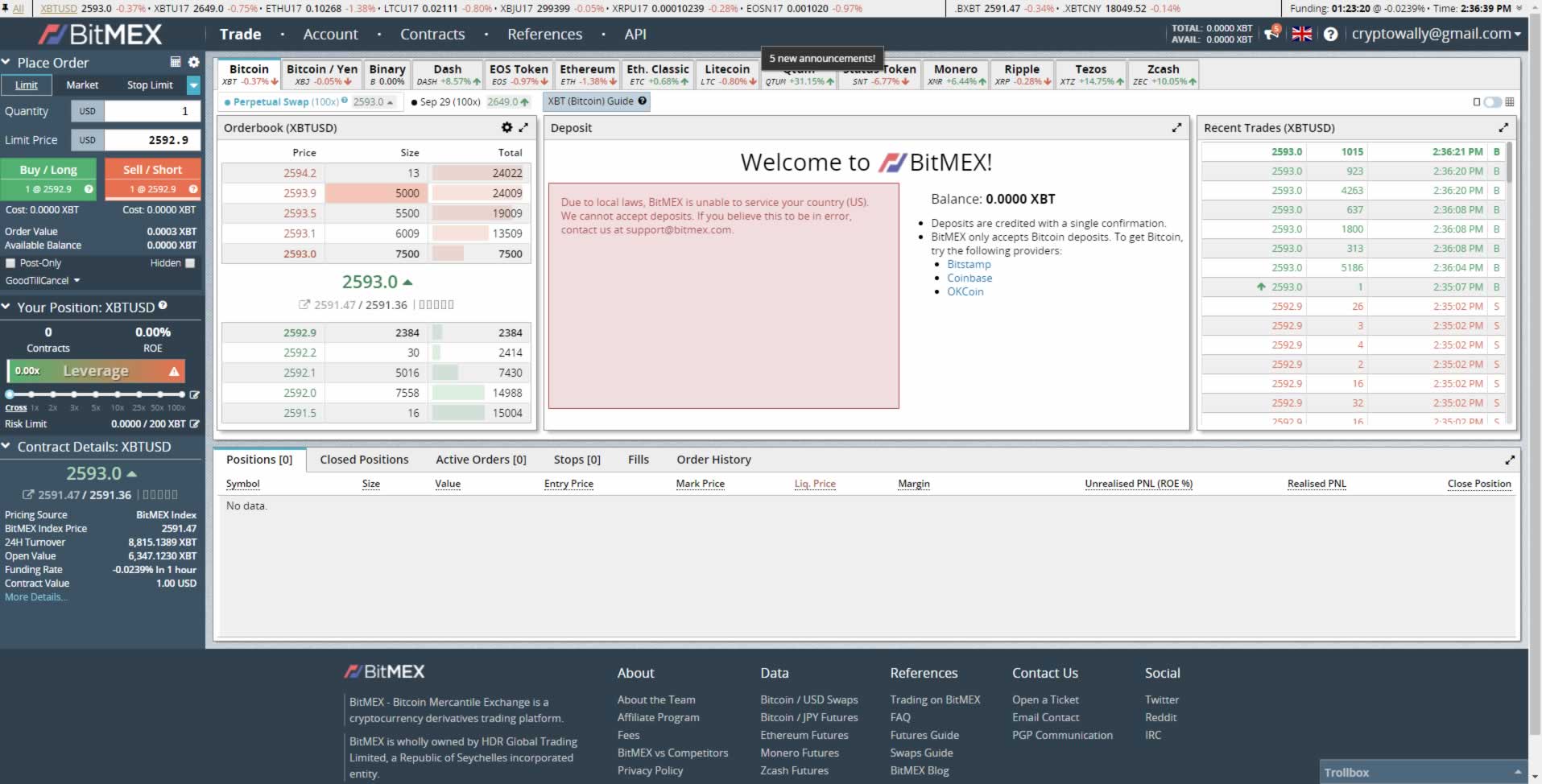Open Orderbook settings gear
The image size is (1542, 784).
[506, 127]
